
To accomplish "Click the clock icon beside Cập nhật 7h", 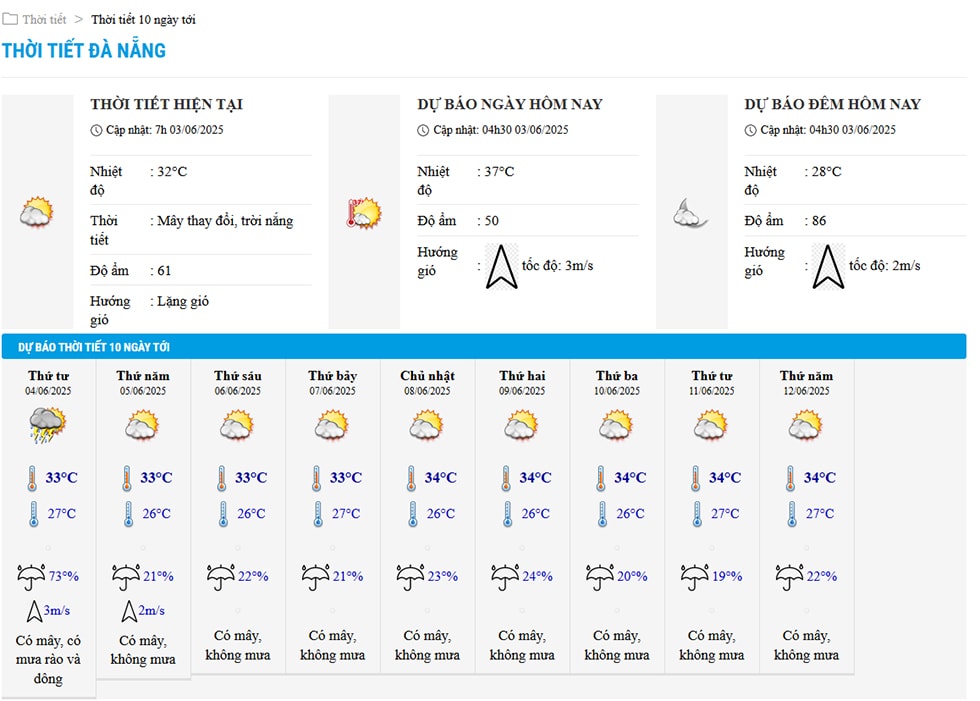I will click(96, 130).
